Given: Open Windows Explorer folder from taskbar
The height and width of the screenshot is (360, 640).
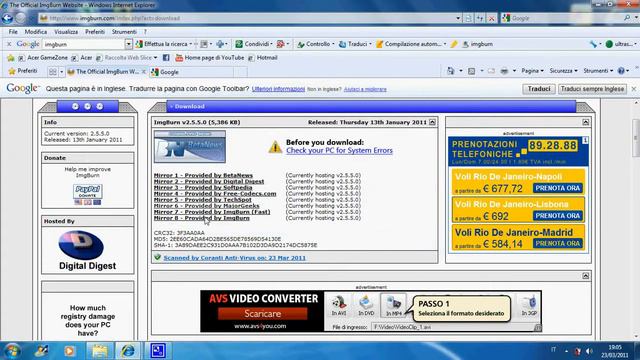Looking at the screenshot, I should tap(99, 351).
